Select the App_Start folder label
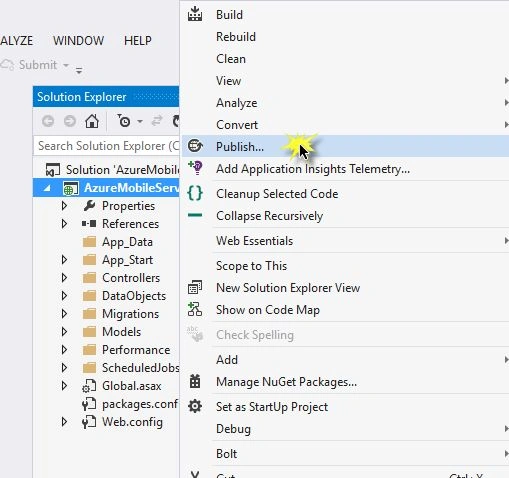 click(x=127, y=260)
